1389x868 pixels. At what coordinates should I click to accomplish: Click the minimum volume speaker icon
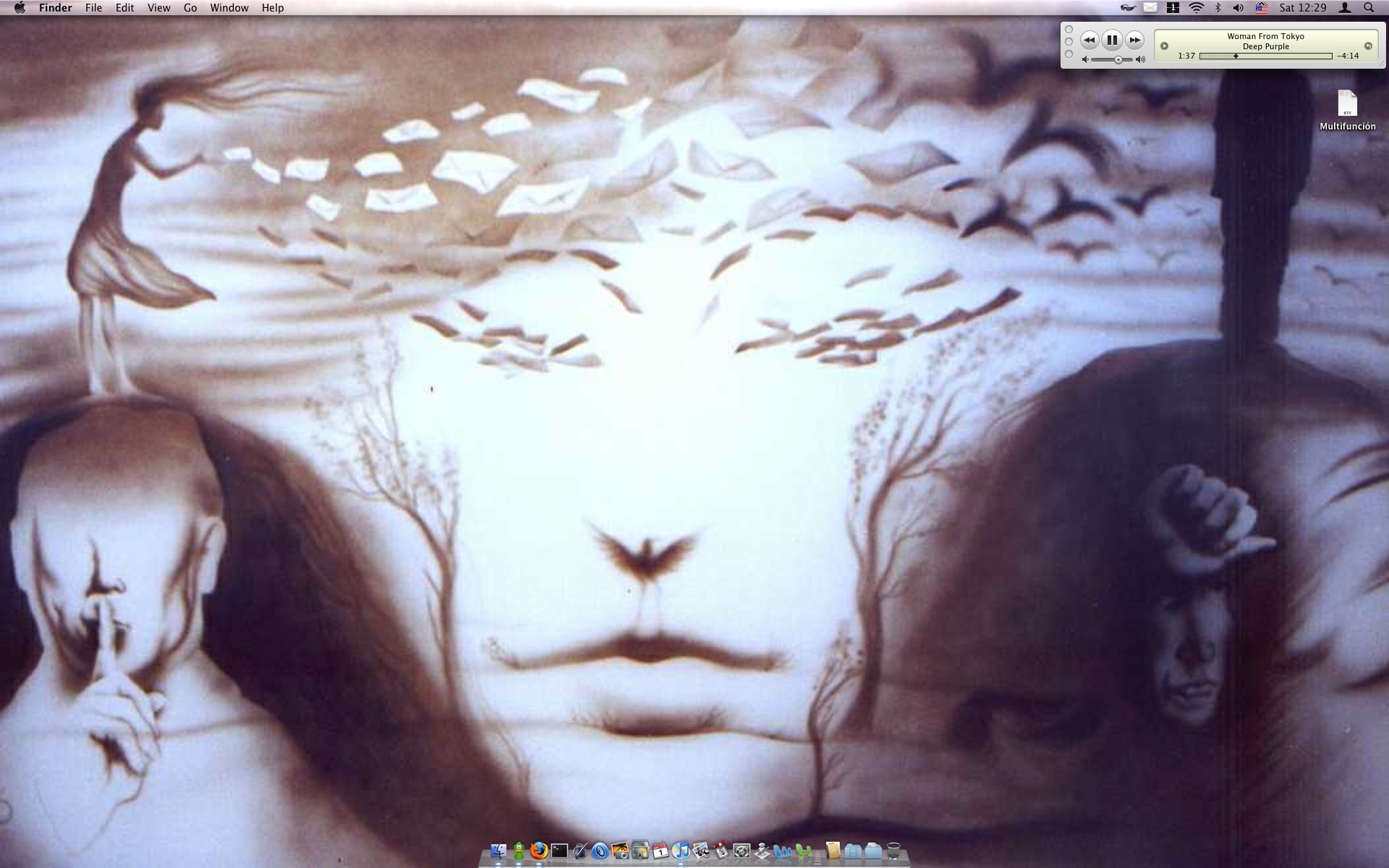pyautogui.click(x=1085, y=59)
